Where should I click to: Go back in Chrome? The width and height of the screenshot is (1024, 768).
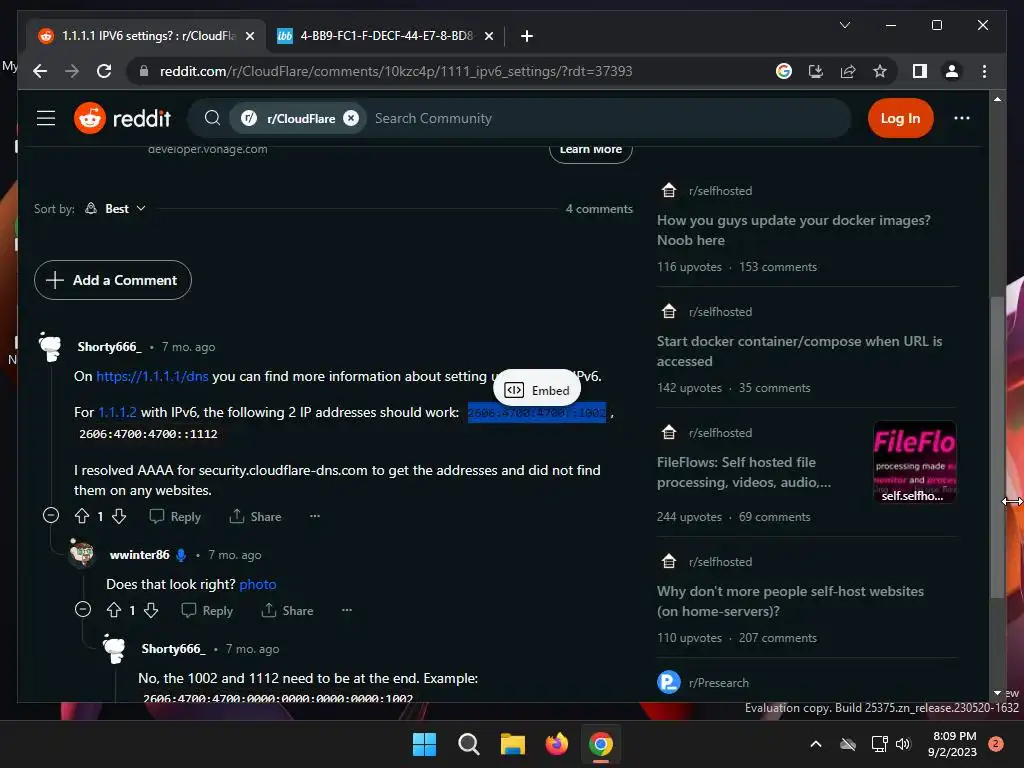click(40, 71)
